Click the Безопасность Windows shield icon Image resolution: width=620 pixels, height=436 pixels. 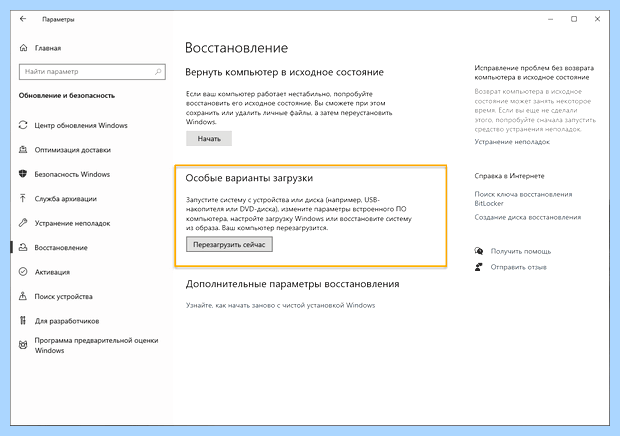23,174
